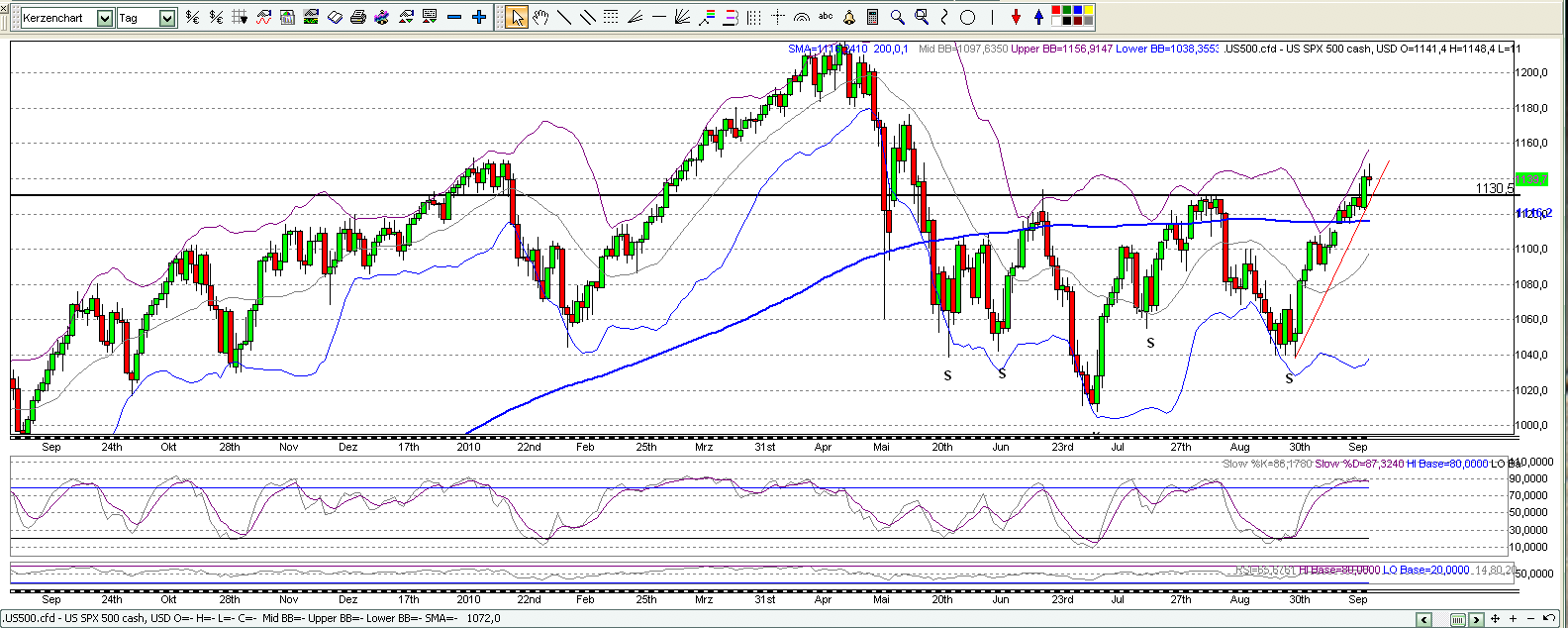Image resolution: width=1568 pixels, height=628 pixels.
Task: Click the Upper BB=1156,9147 label
Action: [1062, 49]
